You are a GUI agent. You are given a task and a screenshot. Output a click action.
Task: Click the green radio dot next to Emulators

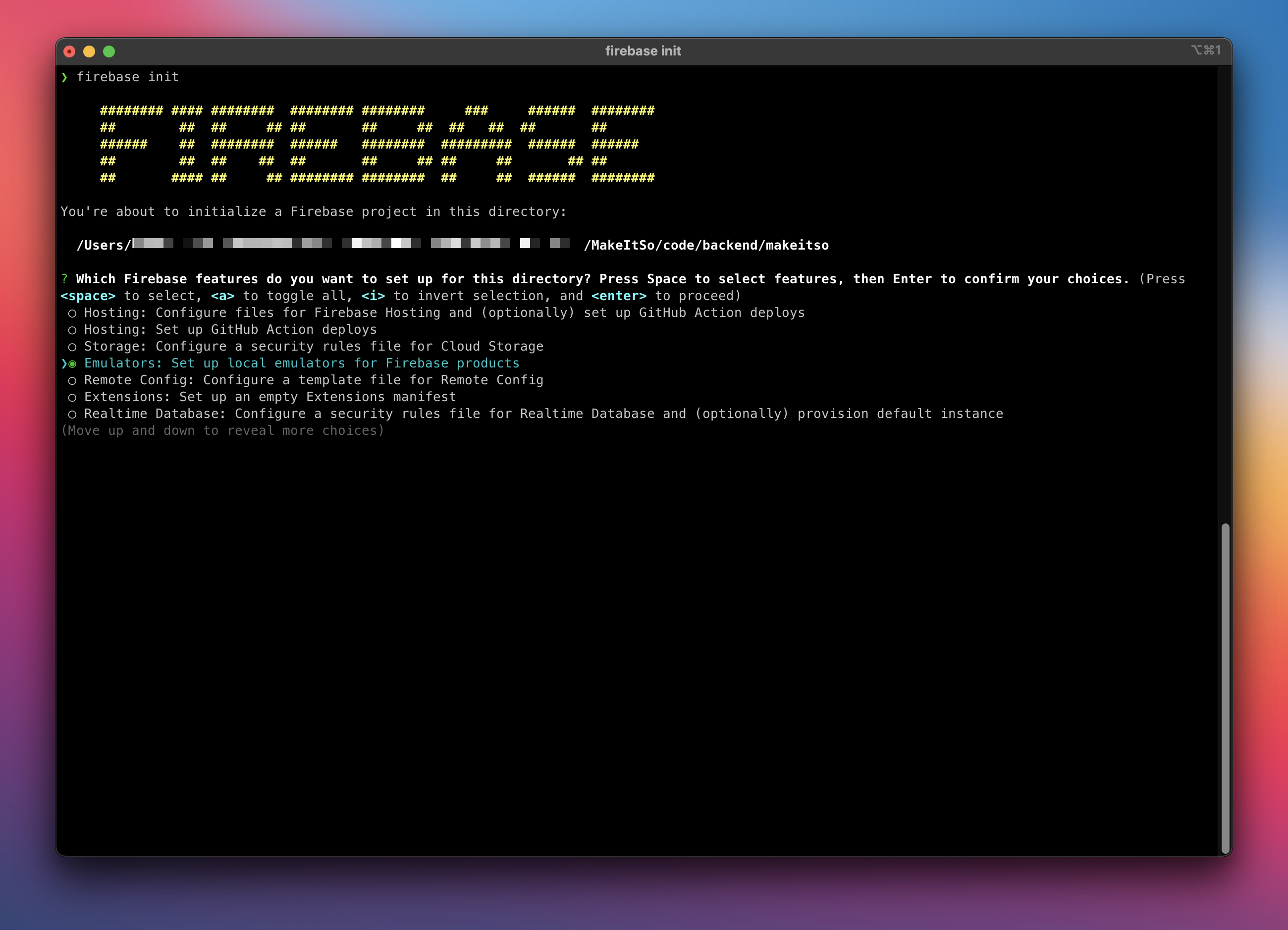click(73, 363)
